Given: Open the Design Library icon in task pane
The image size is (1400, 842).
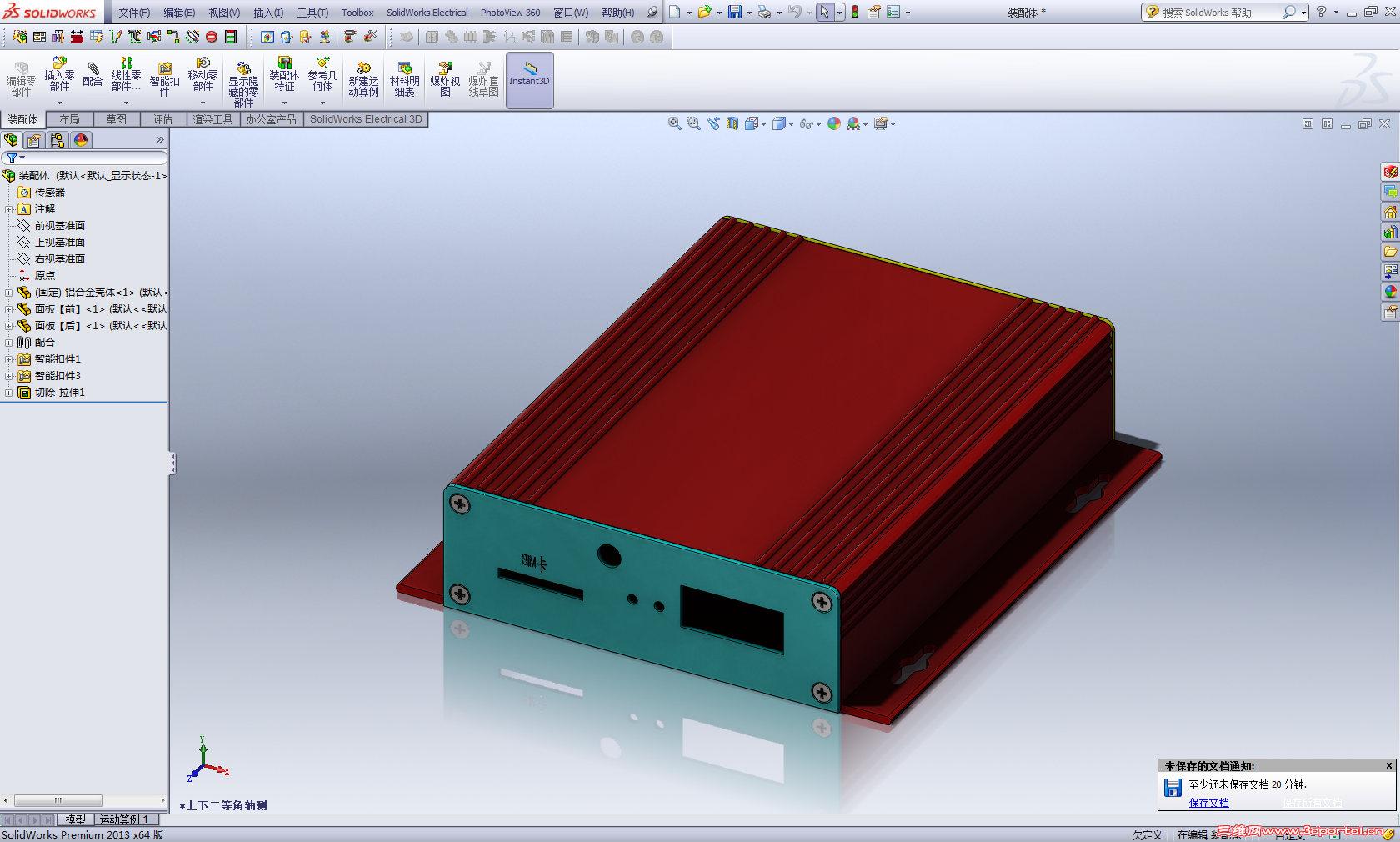Looking at the screenshot, I should pos(1390,232).
